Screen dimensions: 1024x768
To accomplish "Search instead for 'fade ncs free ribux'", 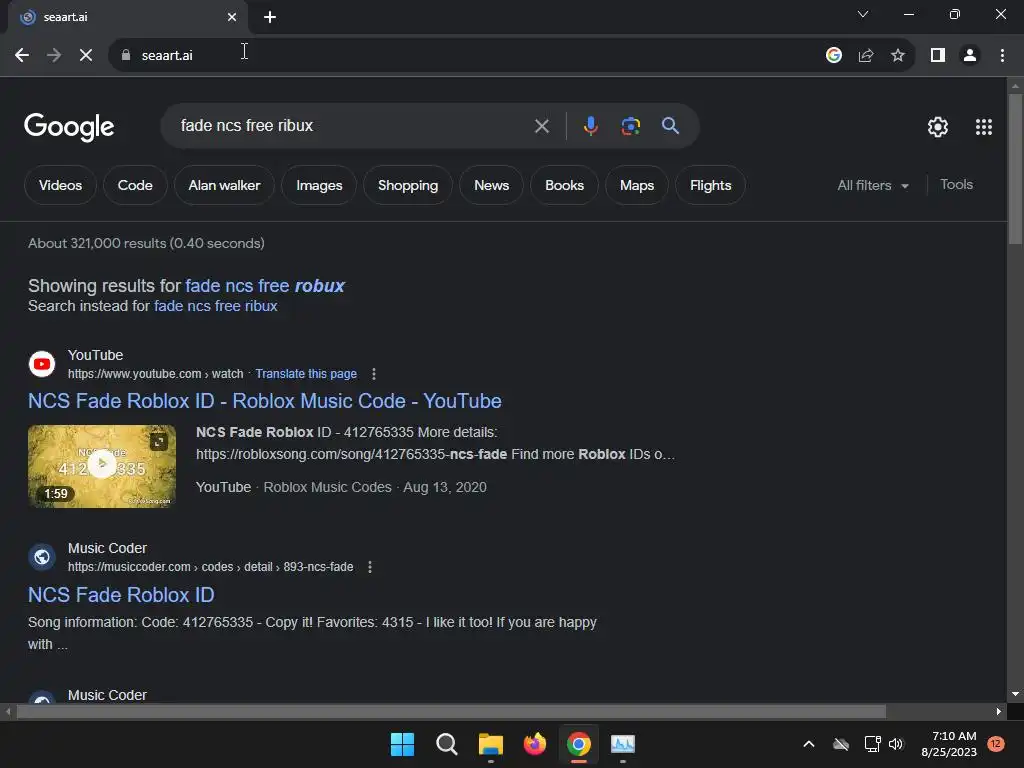I will coord(216,306).
